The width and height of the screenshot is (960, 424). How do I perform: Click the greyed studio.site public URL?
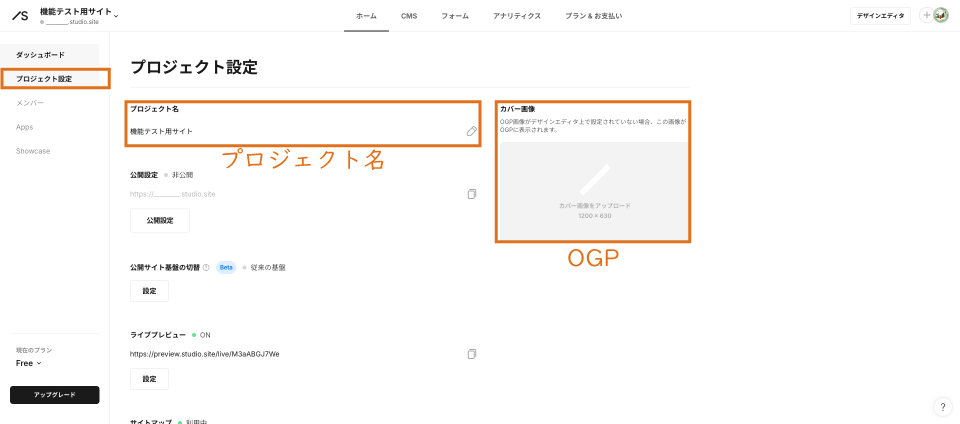point(173,194)
